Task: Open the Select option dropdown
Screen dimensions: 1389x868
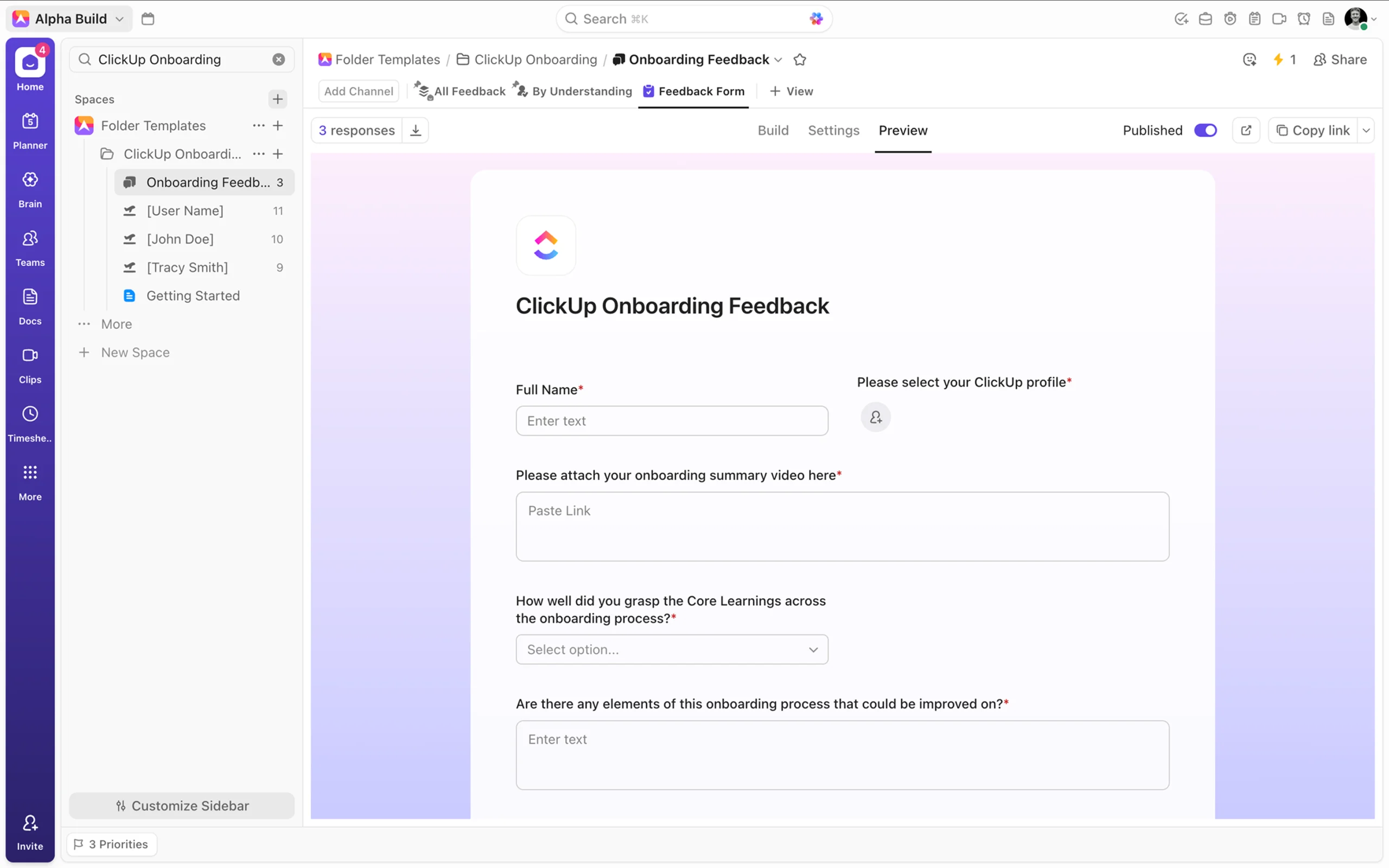Action: coord(672,649)
